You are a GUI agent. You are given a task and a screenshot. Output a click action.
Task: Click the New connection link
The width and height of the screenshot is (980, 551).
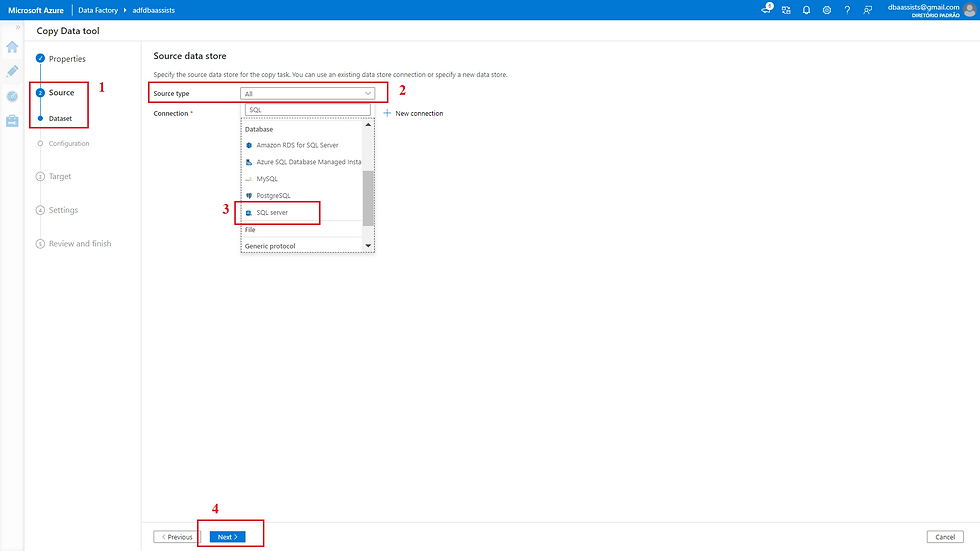coord(419,113)
